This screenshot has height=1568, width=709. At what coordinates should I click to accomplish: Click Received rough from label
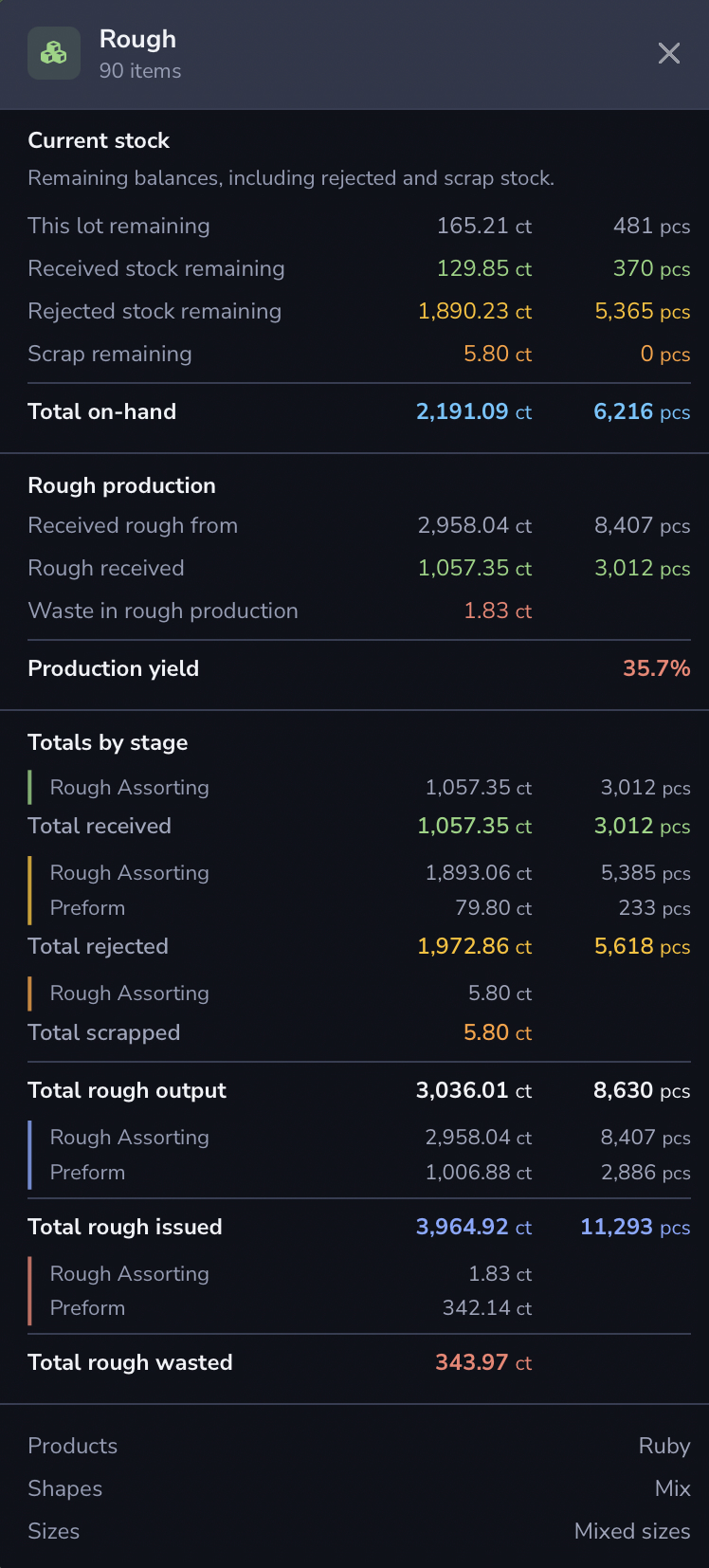[x=133, y=525]
